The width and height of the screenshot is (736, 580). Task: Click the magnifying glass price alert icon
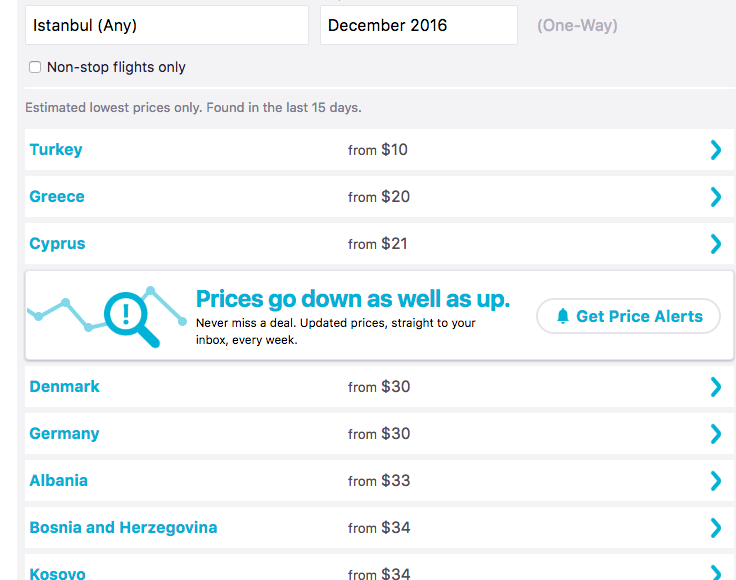(x=130, y=316)
